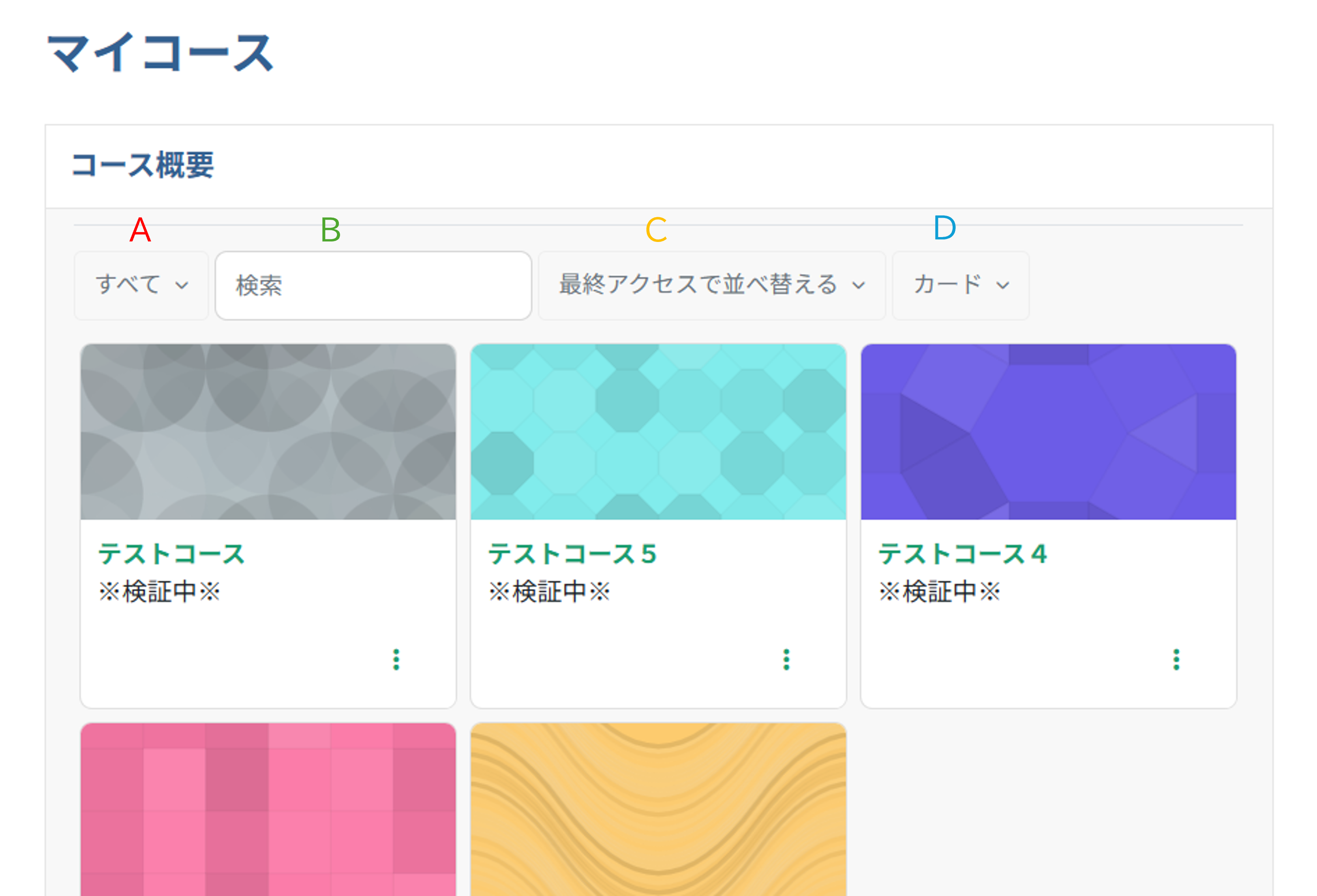Image resolution: width=1317 pixels, height=896 pixels.
Task: Open the テストコース4 course link
Action: (x=962, y=553)
